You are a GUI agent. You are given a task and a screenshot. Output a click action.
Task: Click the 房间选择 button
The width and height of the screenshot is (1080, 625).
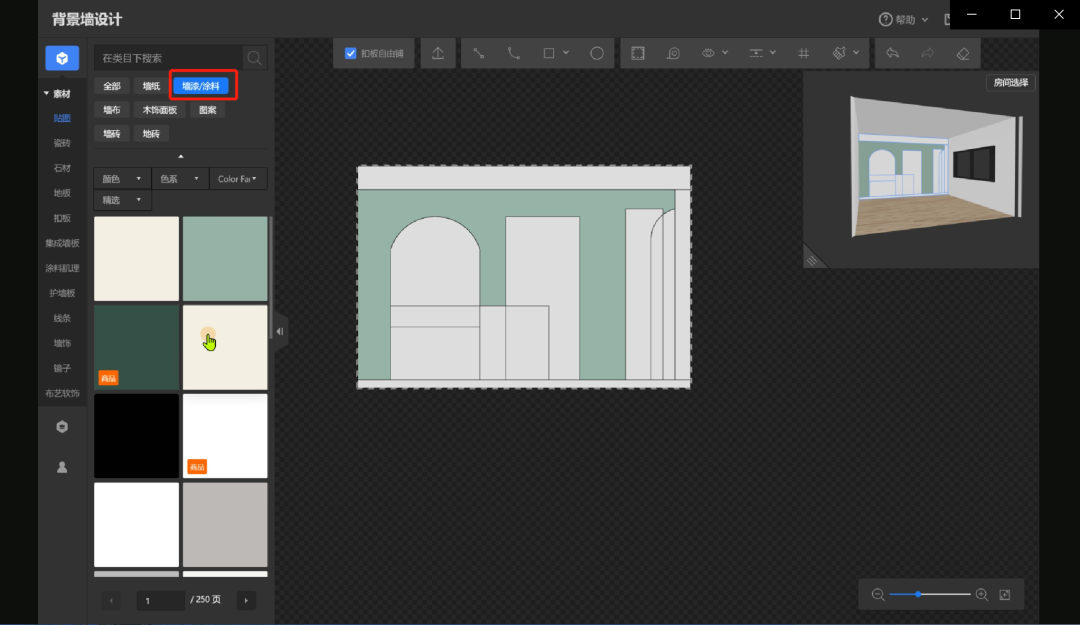1010,83
